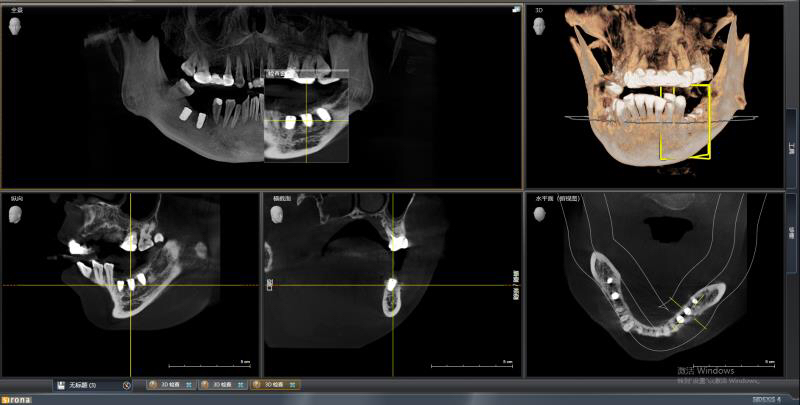This screenshot has height=405, width=800.
Task: Click the head icon in axial view
Action: click(x=541, y=214)
